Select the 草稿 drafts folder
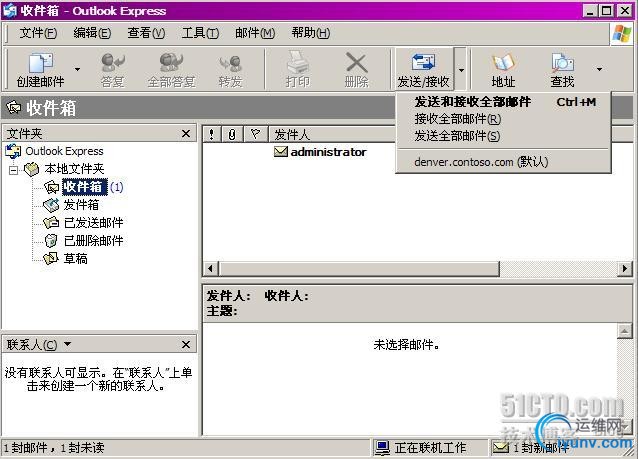Image resolution: width=638 pixels, height=459 pixels. (75, 258)
